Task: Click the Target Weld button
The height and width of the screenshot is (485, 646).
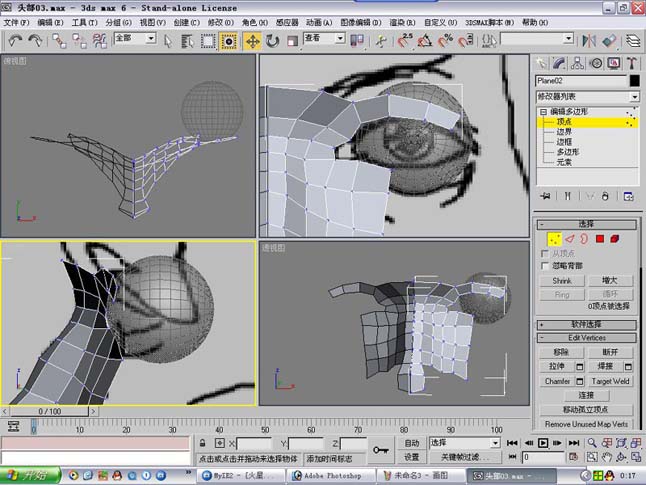Action: 610,381
